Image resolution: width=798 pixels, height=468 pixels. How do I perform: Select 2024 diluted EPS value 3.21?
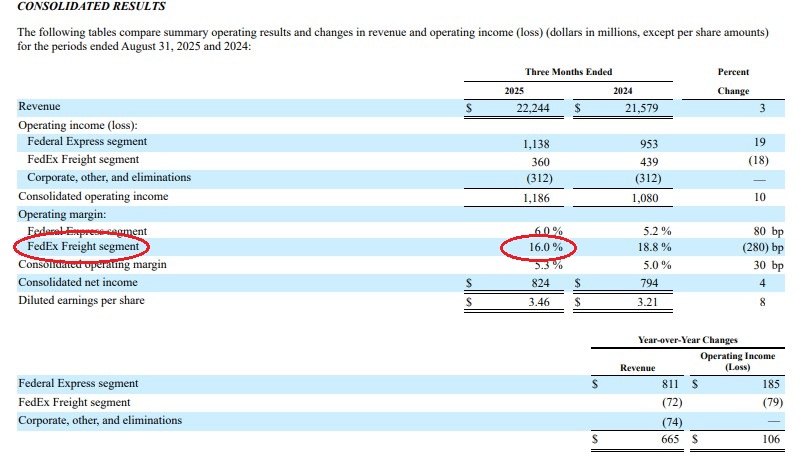coord(647,302)
